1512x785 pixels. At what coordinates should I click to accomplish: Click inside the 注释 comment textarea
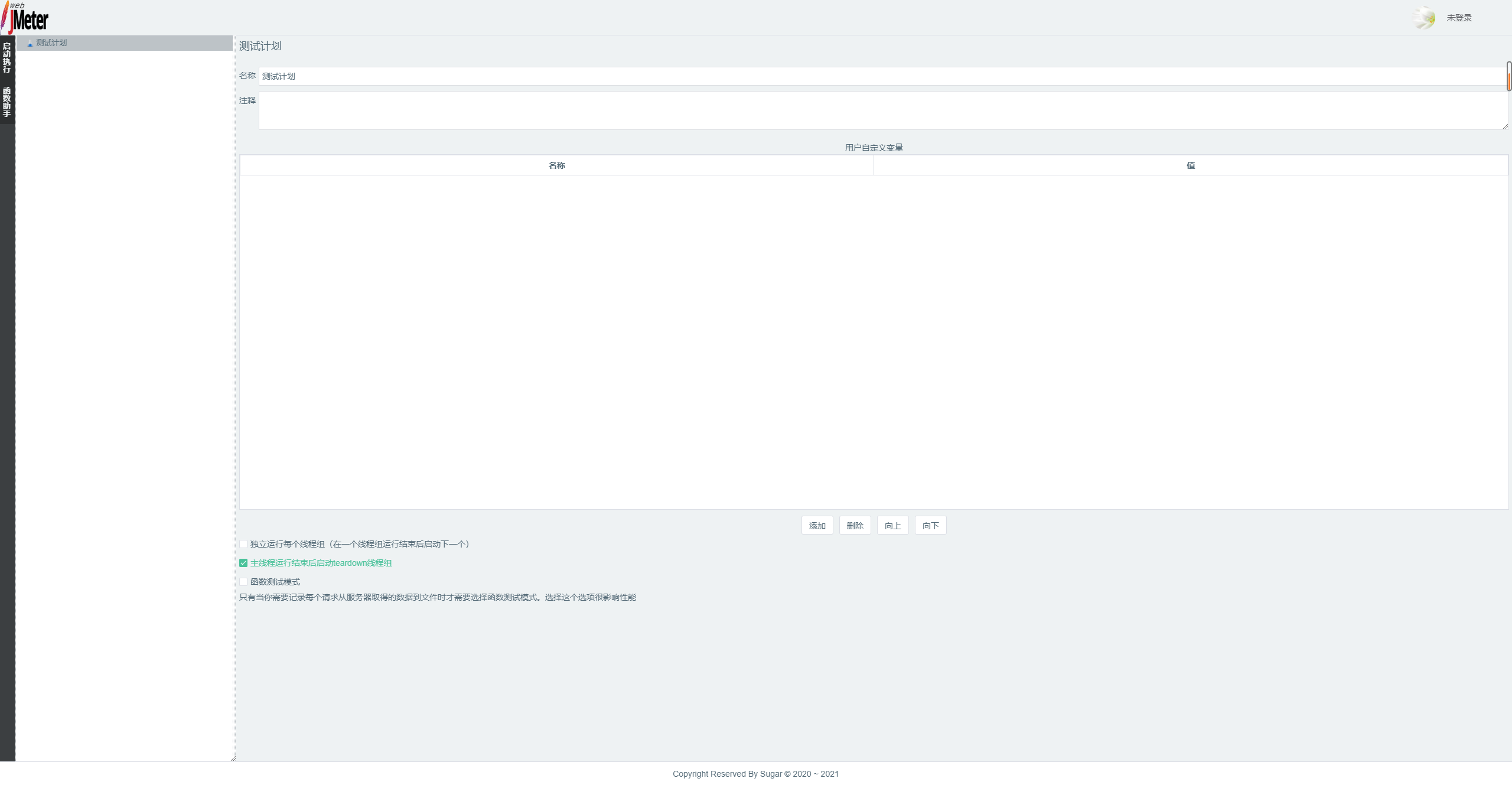coord(709,111)
